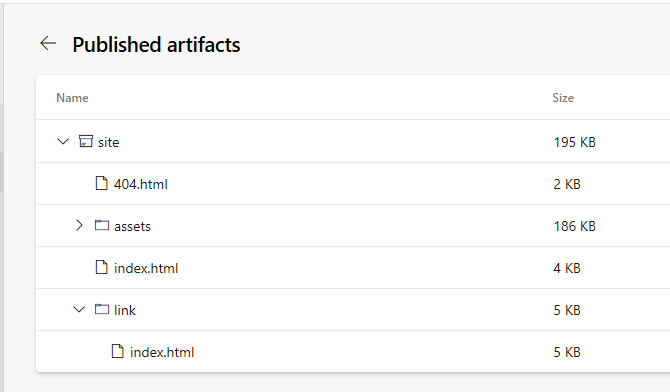Expand the assets folder

click(79, 225)
